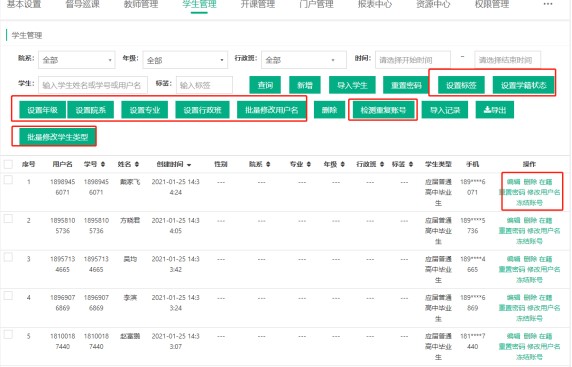Click the 设置行政班 button
Screen dimensions: 572x367
pyautogui.click(x=202, y=110)
